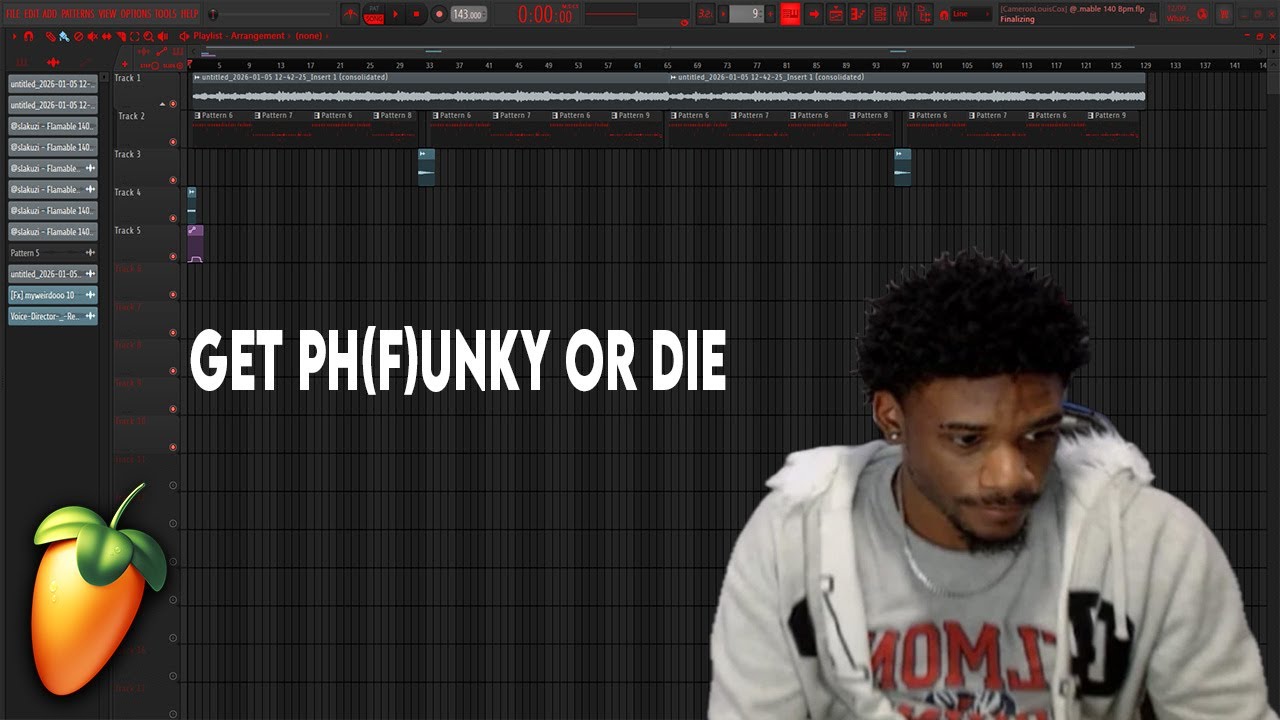Click bar 33 on the timeline ruler
Viewport: 1280px width, 720px height.
click(430, 65)
